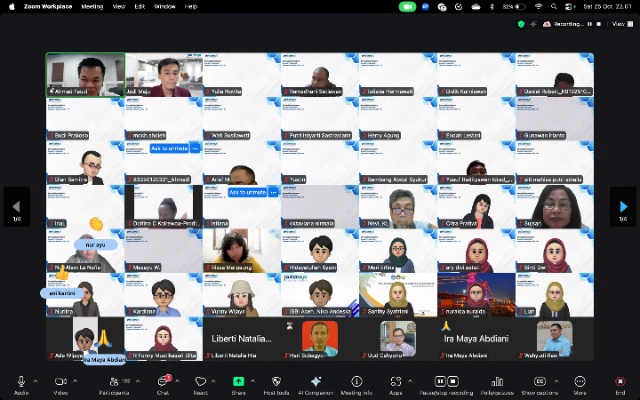
Task: Open the more menu on 8326012032I_Ahmad tile
Action: tap(195, 148)
